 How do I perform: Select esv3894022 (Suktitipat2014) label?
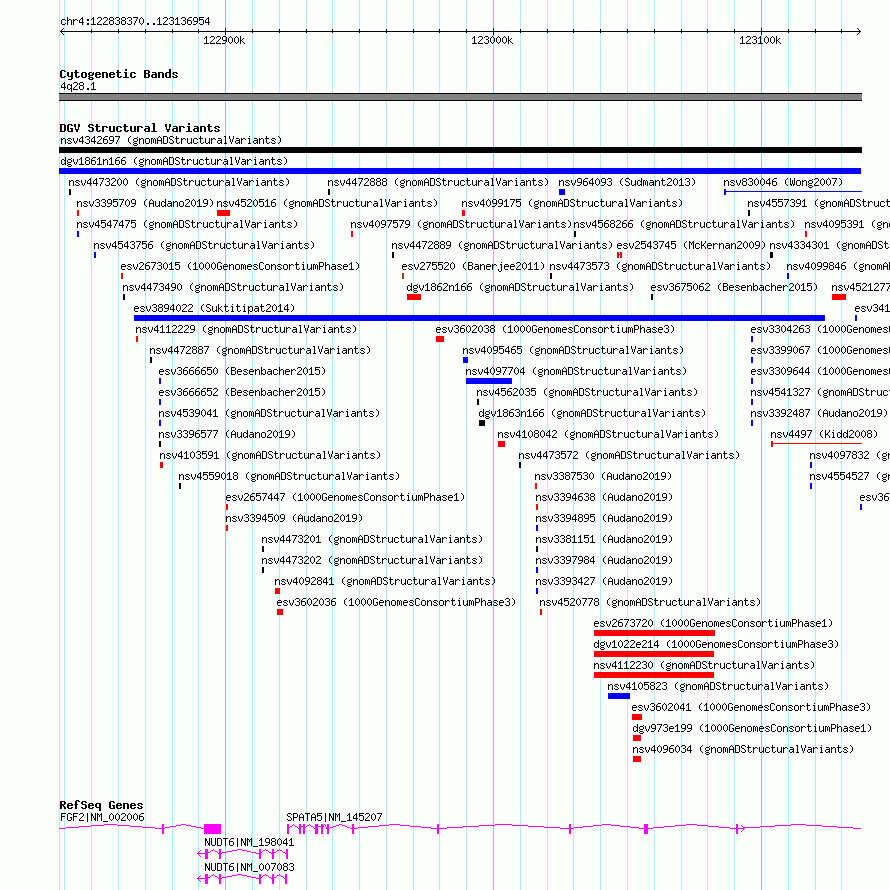pos(214,308)
